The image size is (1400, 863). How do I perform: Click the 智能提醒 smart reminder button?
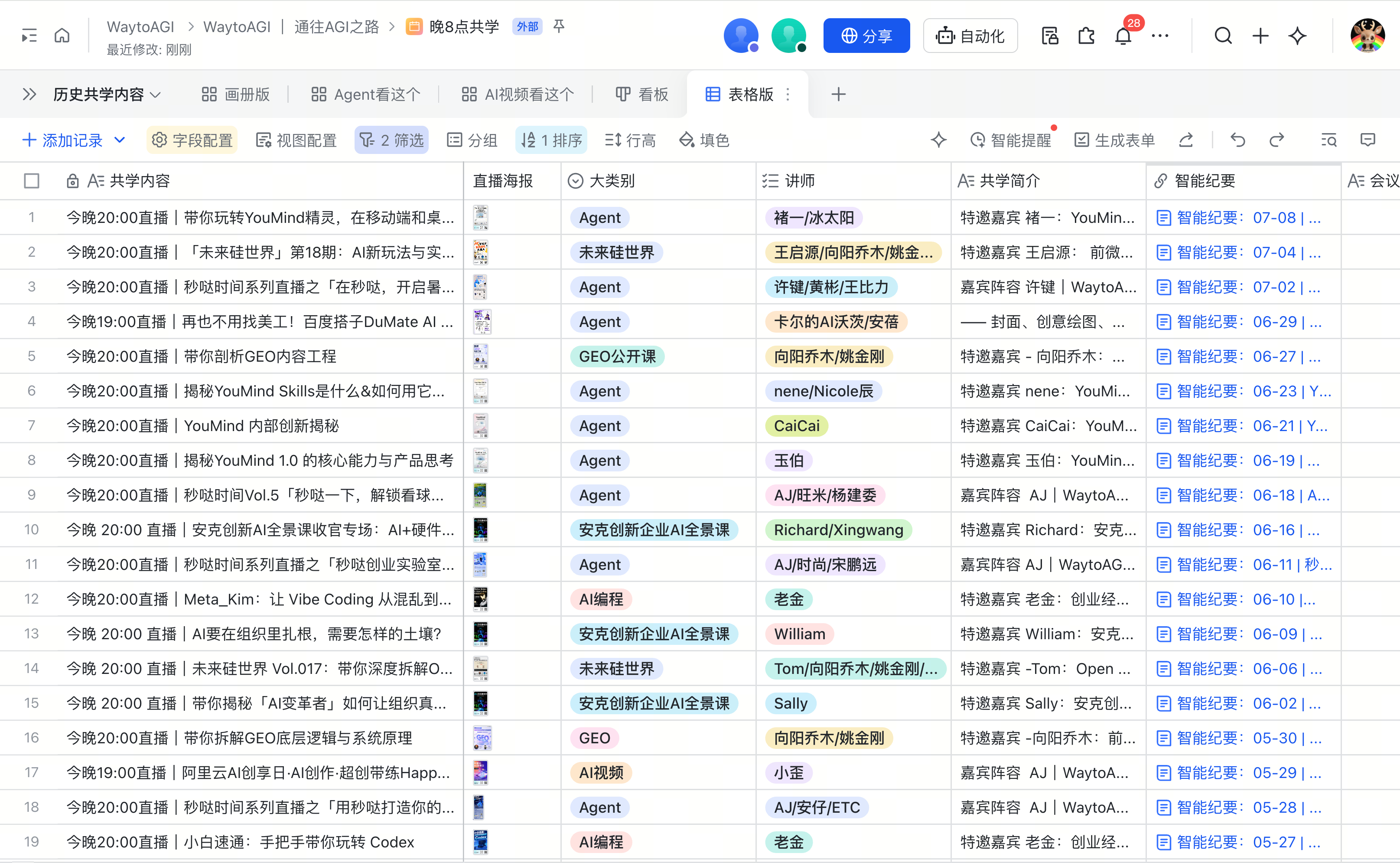pos(1010,140)
